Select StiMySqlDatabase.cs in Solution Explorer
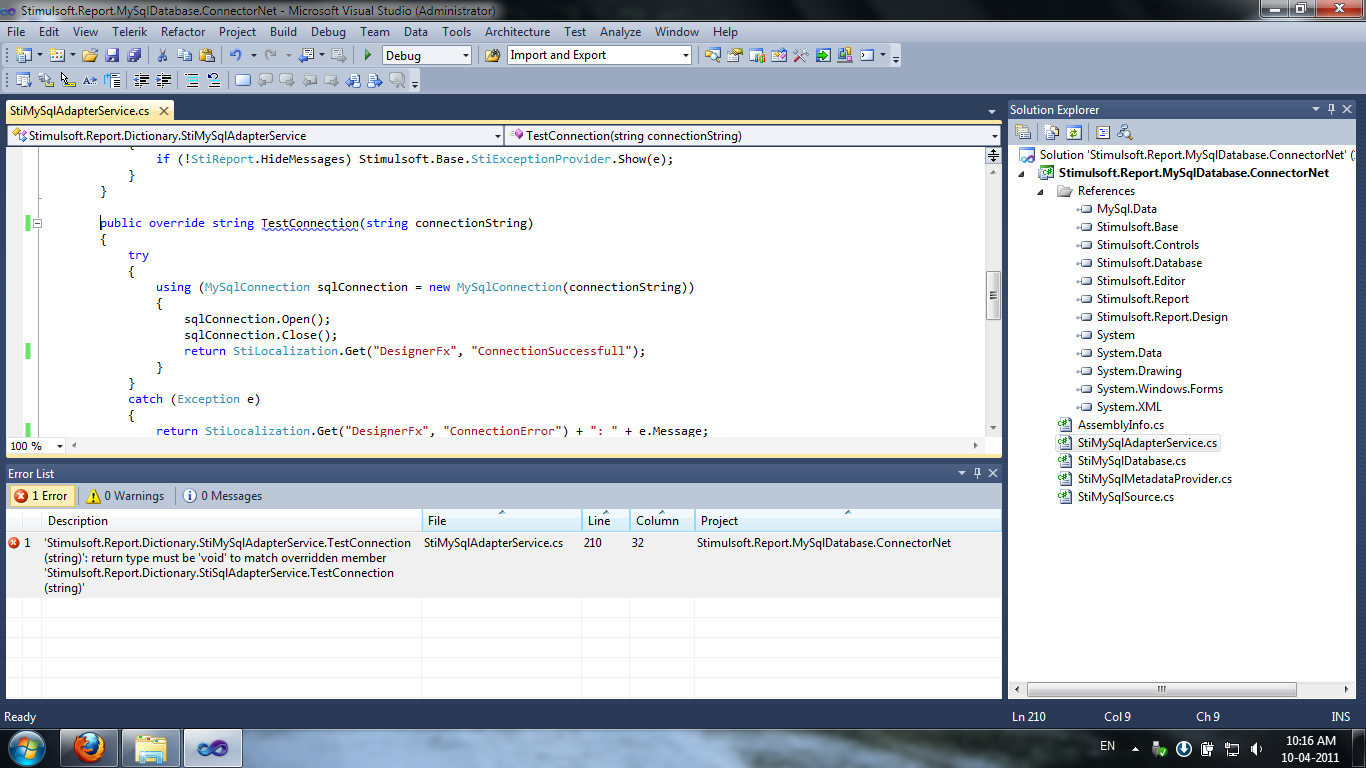 1131,461
